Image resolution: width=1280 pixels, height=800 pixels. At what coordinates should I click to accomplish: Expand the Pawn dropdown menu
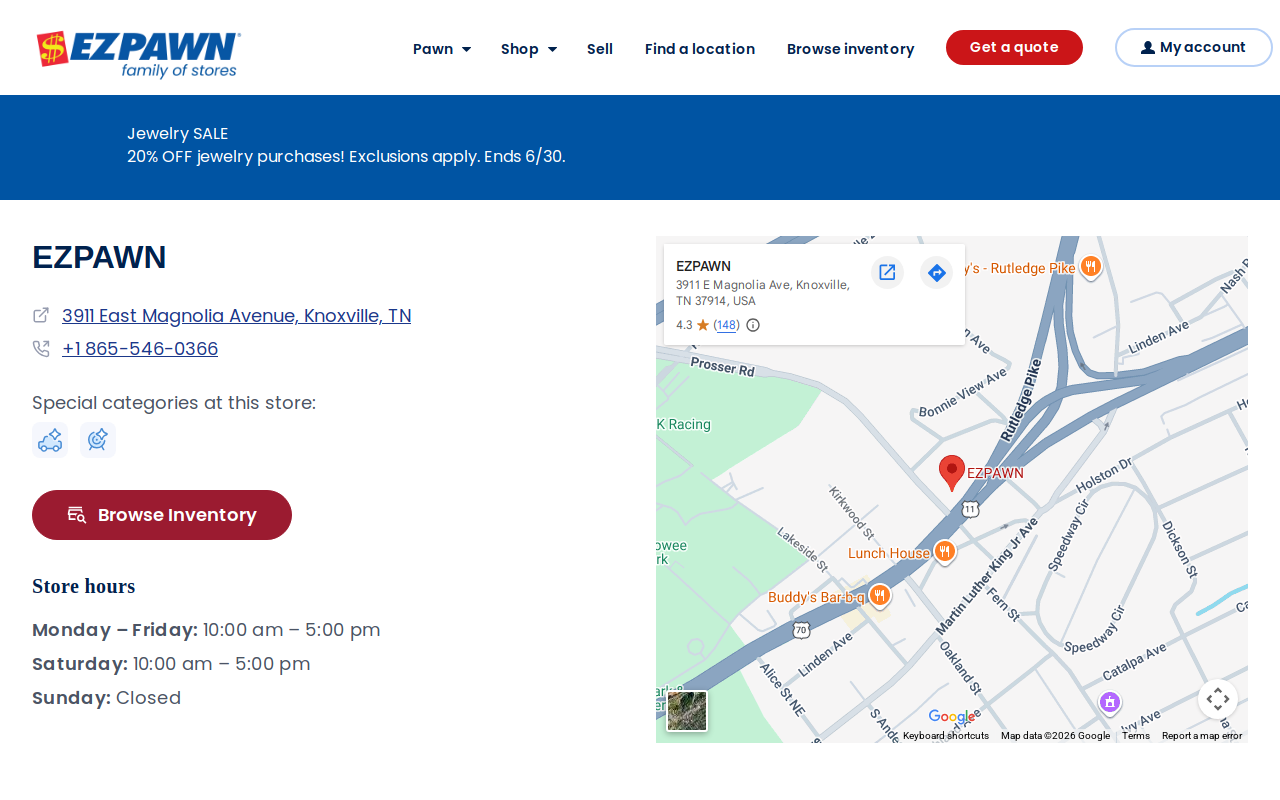(x=442, y=49)
